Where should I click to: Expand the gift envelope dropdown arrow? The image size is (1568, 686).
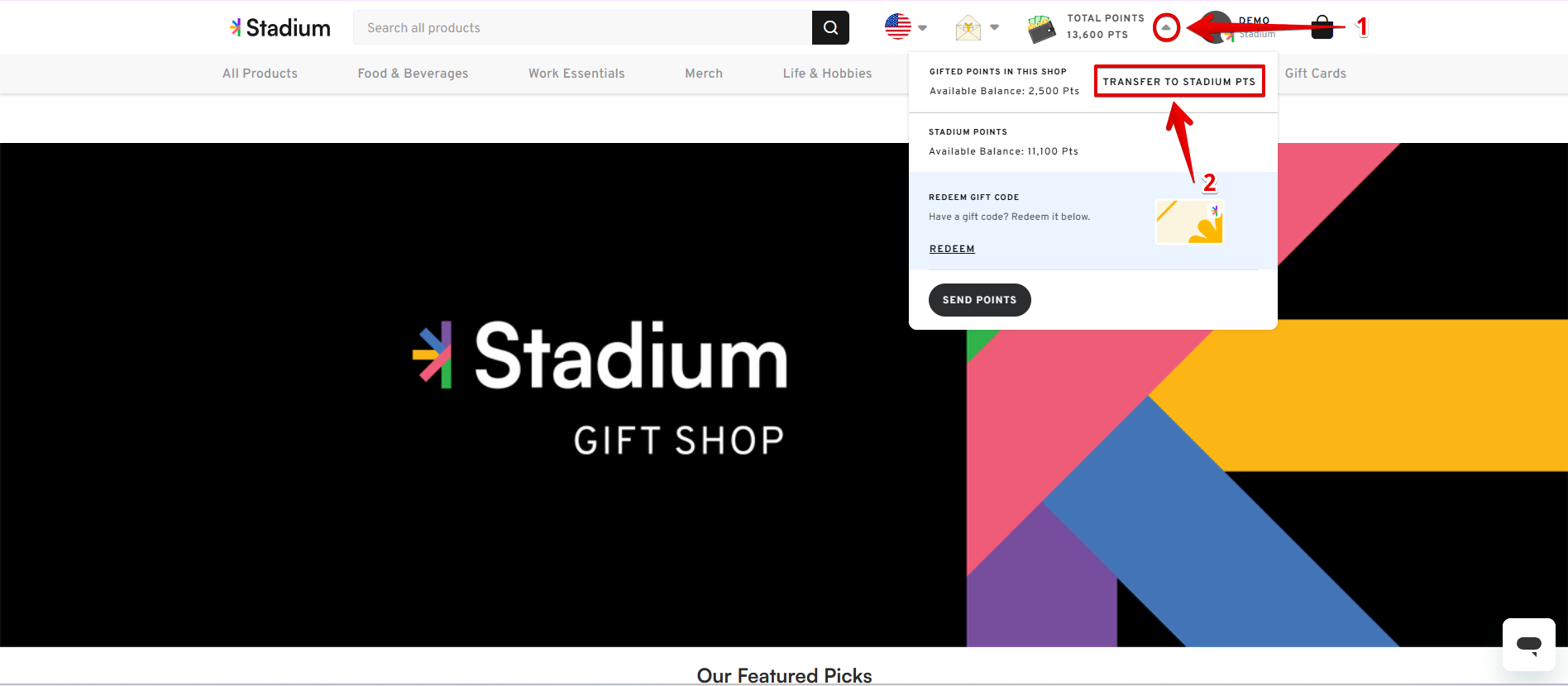coord(994,27)
